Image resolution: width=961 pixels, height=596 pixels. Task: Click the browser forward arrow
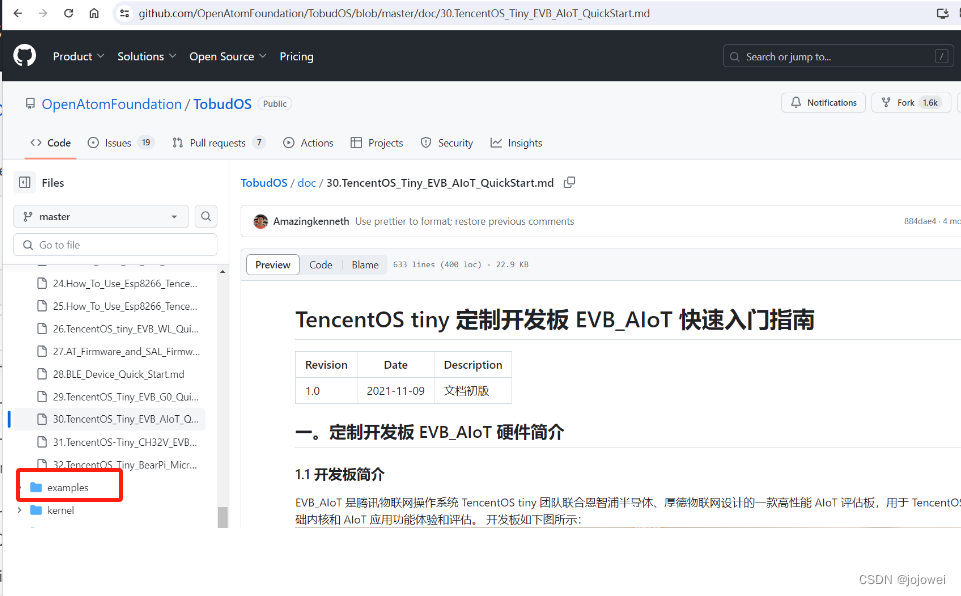[x=43, y=13]
